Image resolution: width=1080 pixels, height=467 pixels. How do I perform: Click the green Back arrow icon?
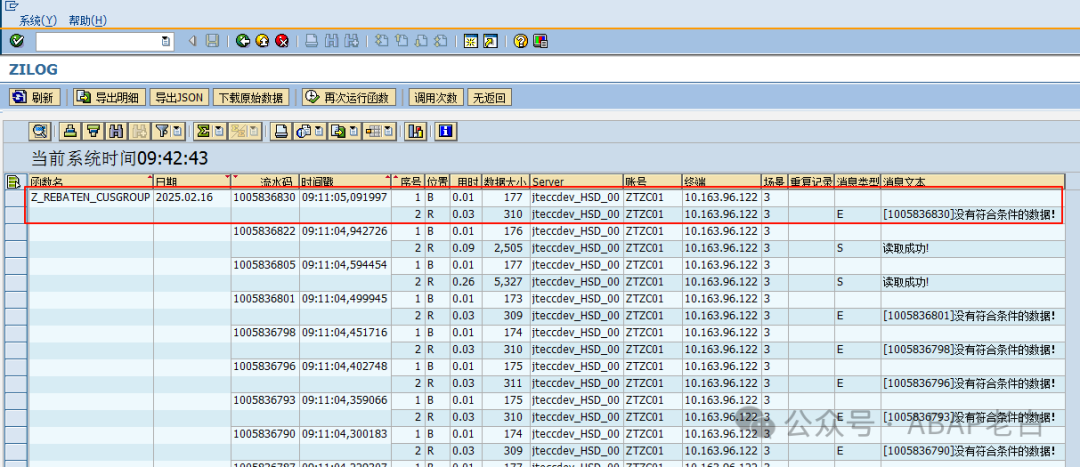(242, 41)
